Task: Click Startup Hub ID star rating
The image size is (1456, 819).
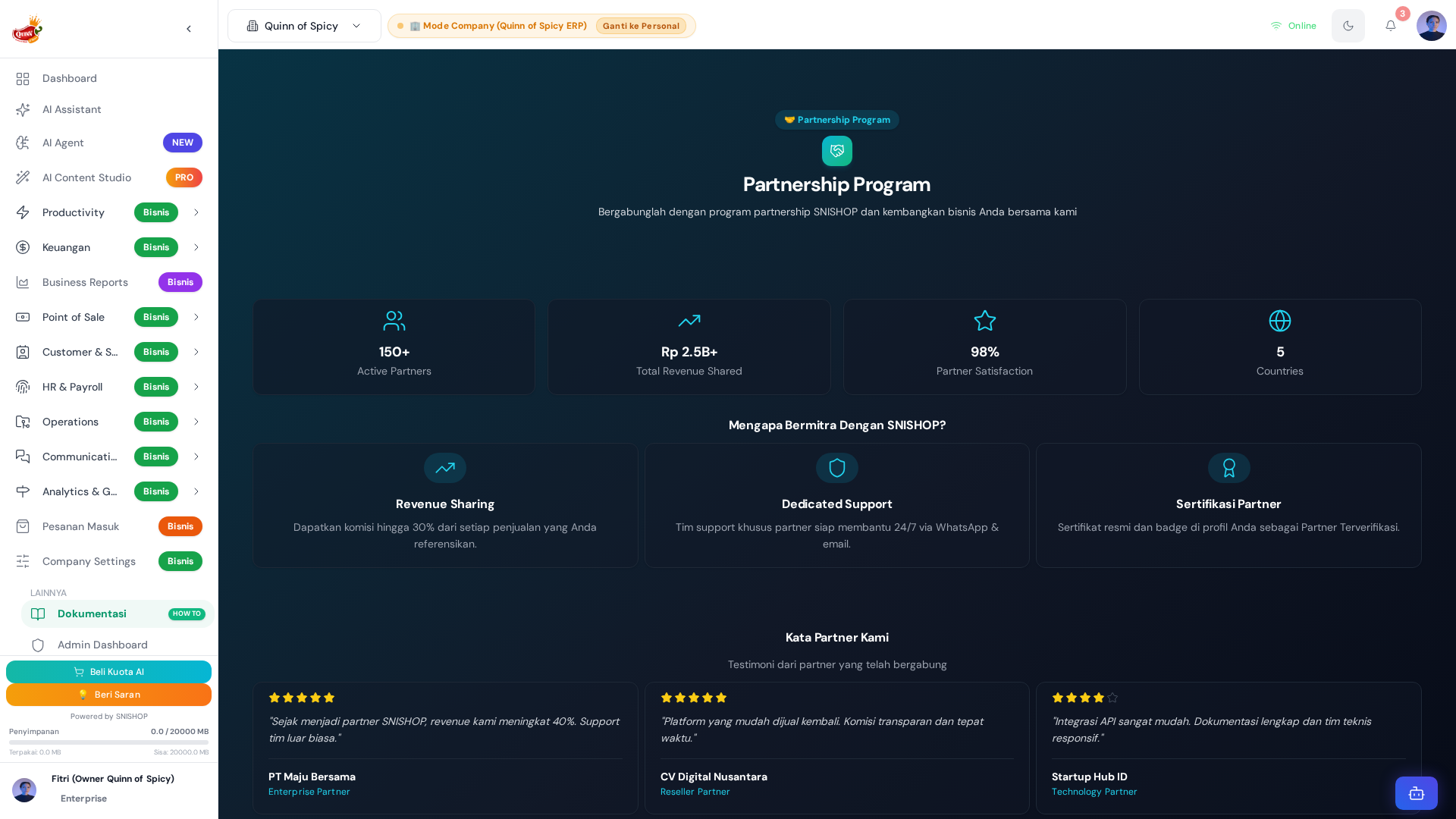Action: pyautogui.click(x=1084, y=698)
